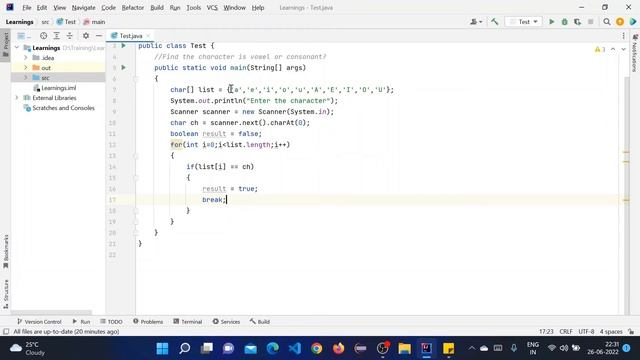Collapse the Learnings project root
The height and width of the screenshot is (360, 640).
coord(17,48)
